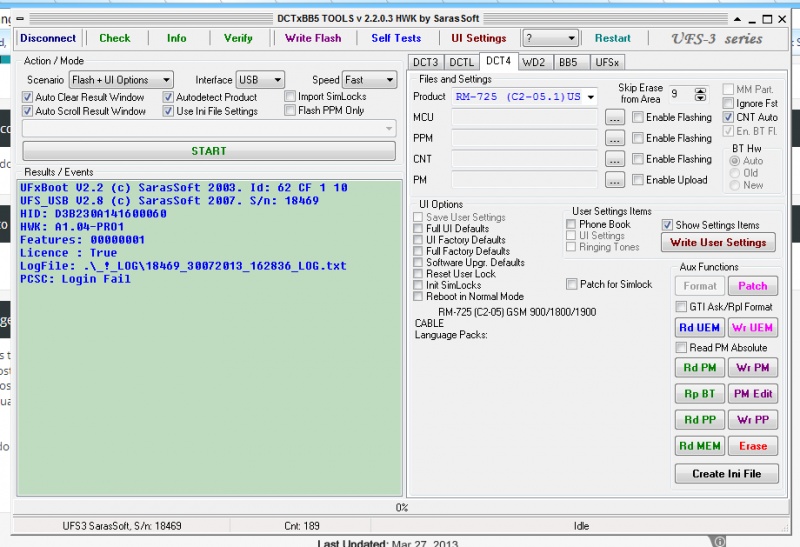Enable Ignore Fst checkbox
The width and height of the screenshot is (800, 547).
pos(729,103)
